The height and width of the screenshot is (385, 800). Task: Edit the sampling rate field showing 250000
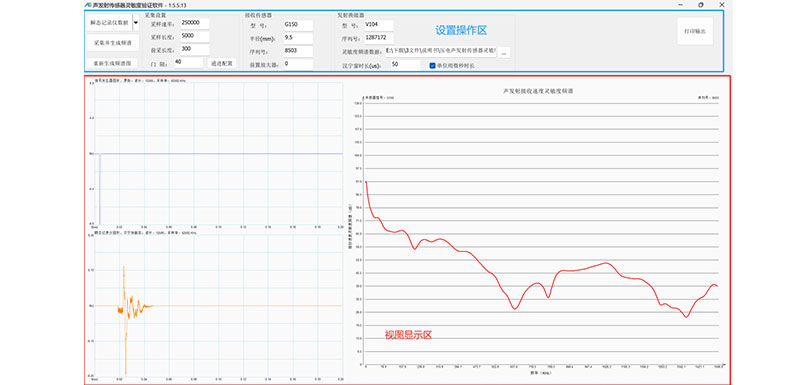[194, 23]
